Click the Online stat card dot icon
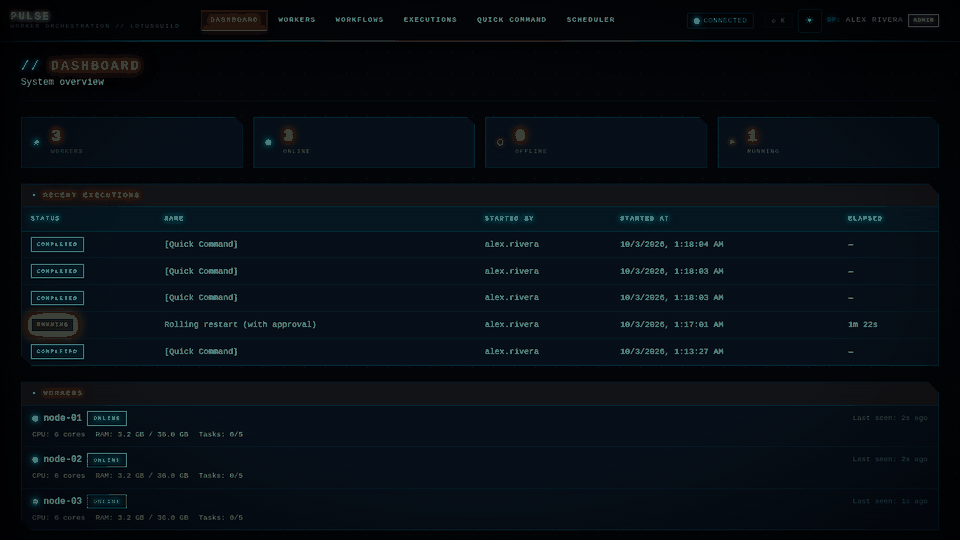 (268, 142)
